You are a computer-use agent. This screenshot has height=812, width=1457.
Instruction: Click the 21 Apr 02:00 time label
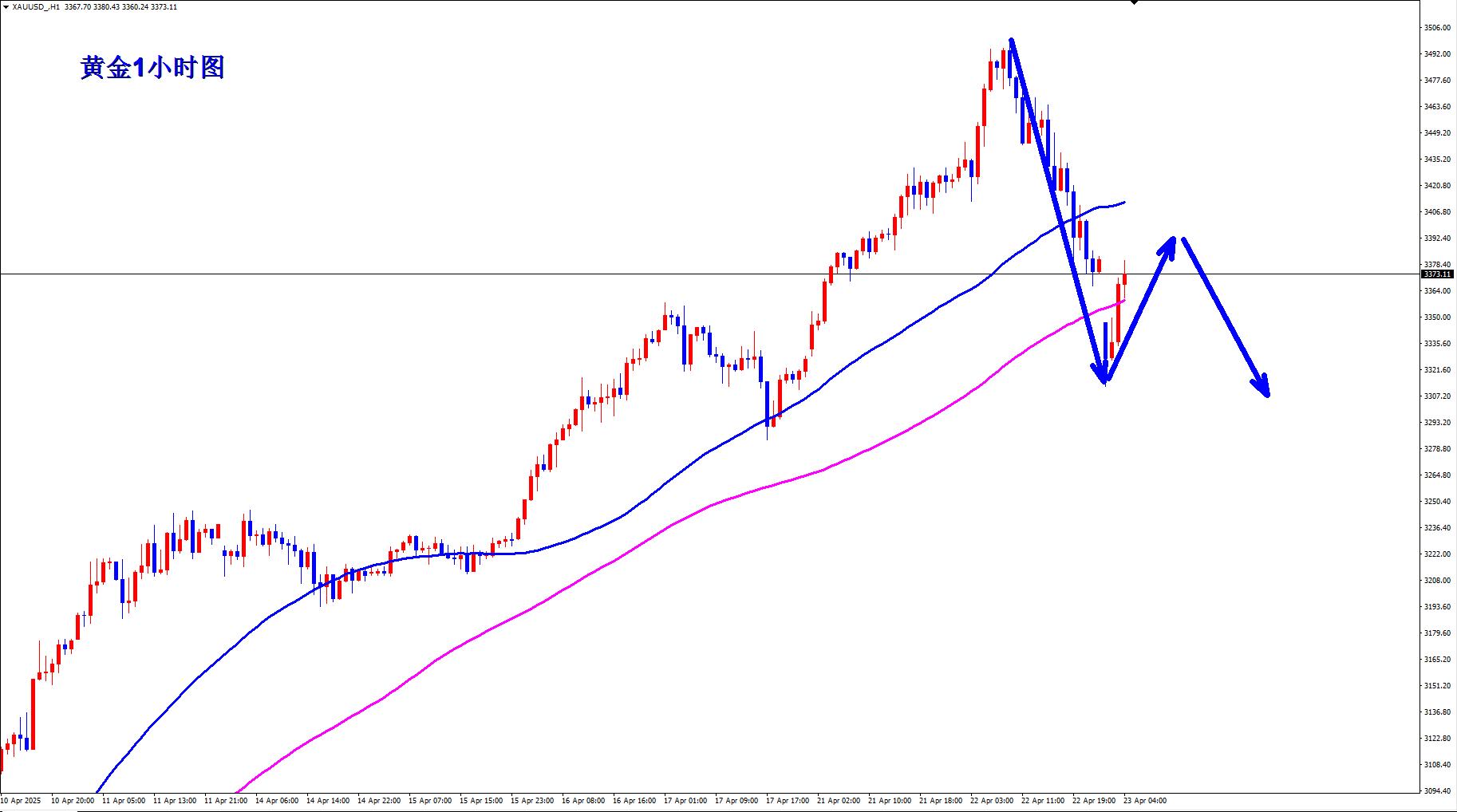839,800
